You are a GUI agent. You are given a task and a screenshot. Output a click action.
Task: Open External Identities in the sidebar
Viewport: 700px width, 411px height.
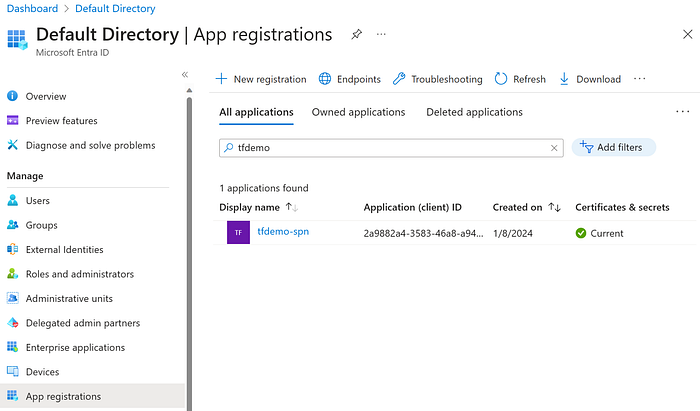point(64,250)
